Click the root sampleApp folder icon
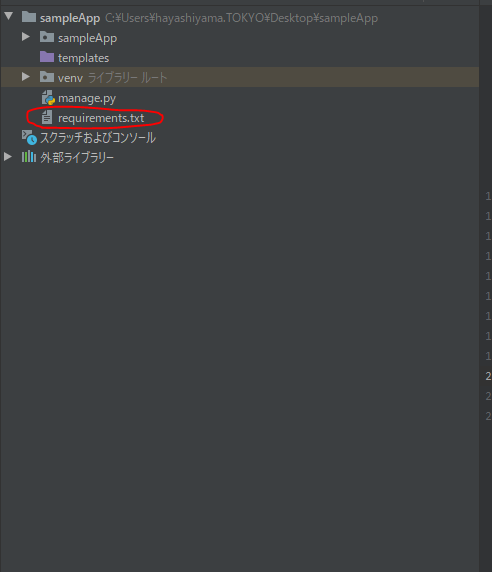Screen dimensions: 492x572 point(29,17)
